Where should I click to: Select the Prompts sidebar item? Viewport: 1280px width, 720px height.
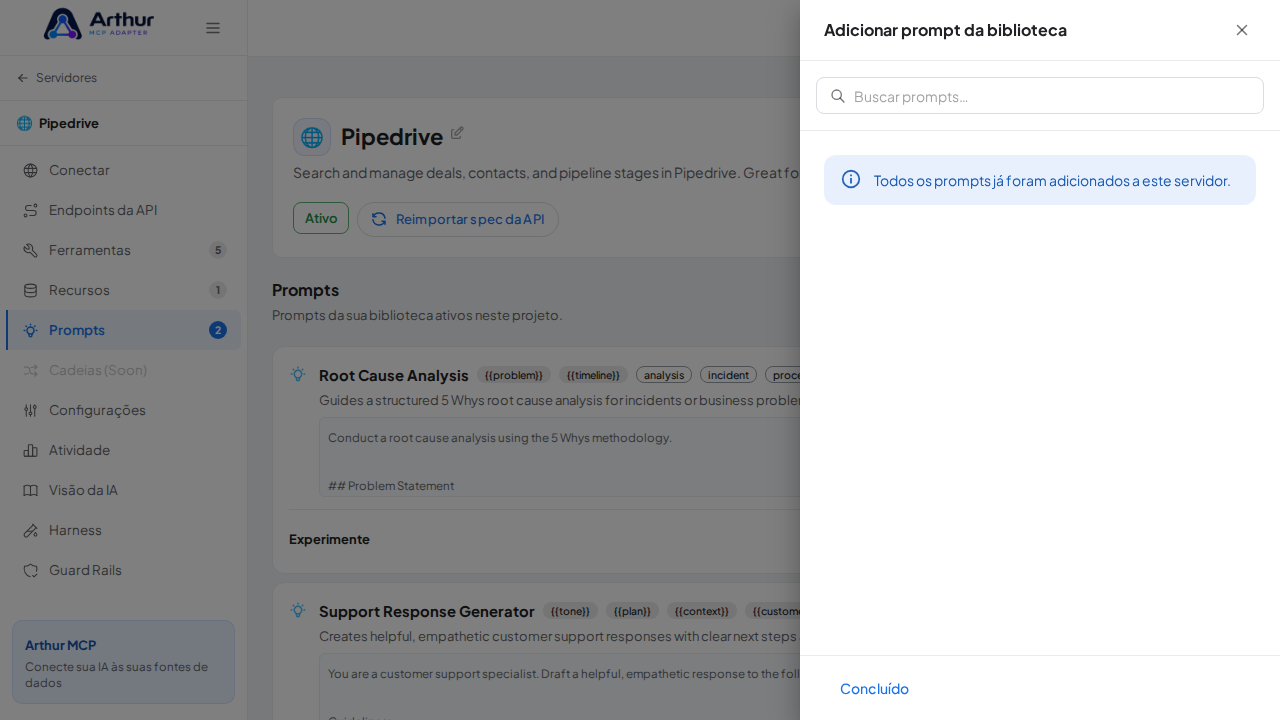pyautogui.click(x=124, y=330)
